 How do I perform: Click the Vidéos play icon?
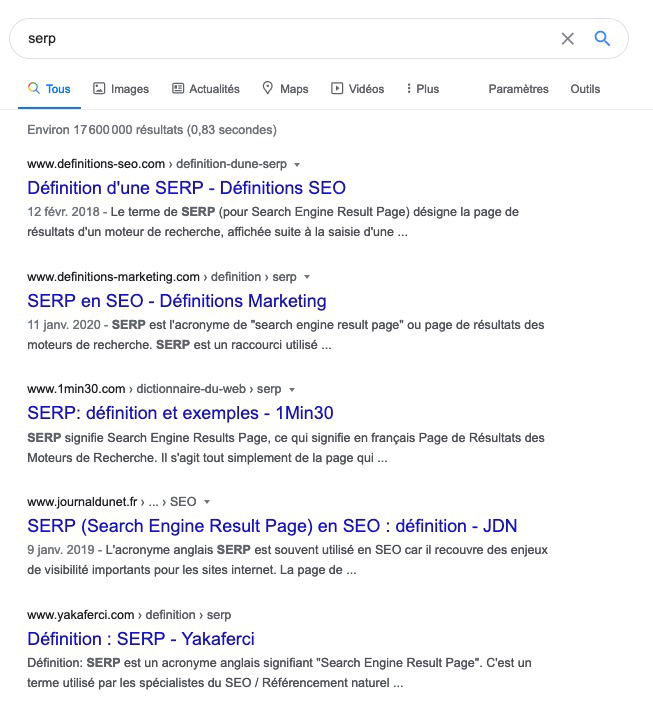(x=337, y=88)
